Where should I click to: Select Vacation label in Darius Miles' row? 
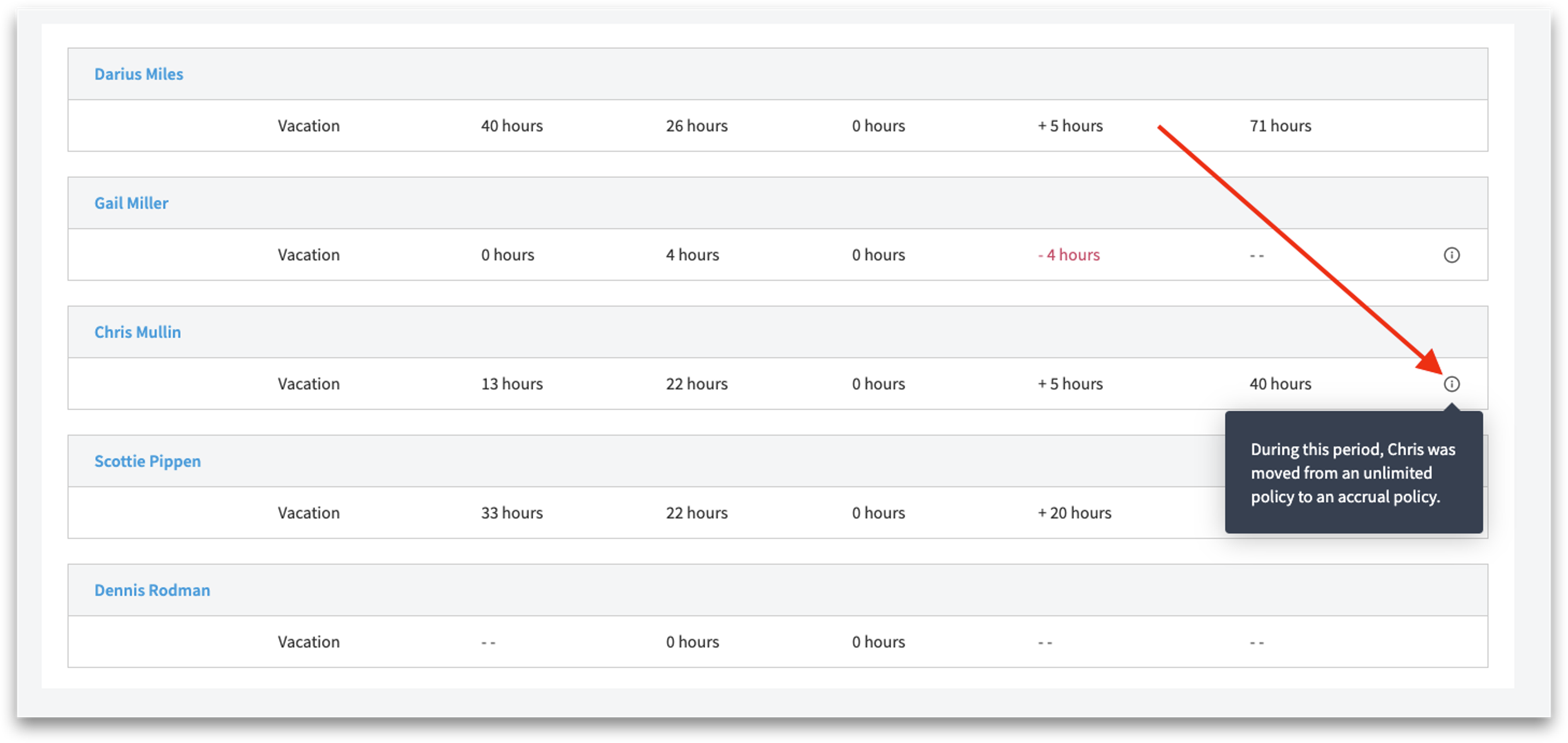click(309, 125)
